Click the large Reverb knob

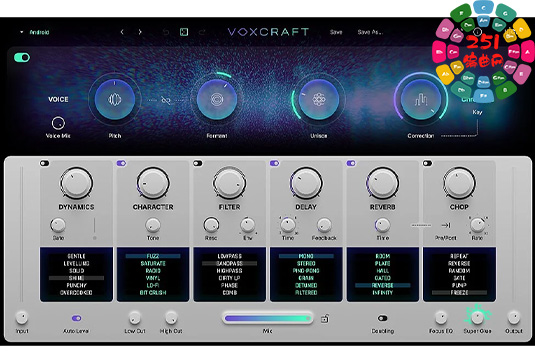[x=382, y=183]
